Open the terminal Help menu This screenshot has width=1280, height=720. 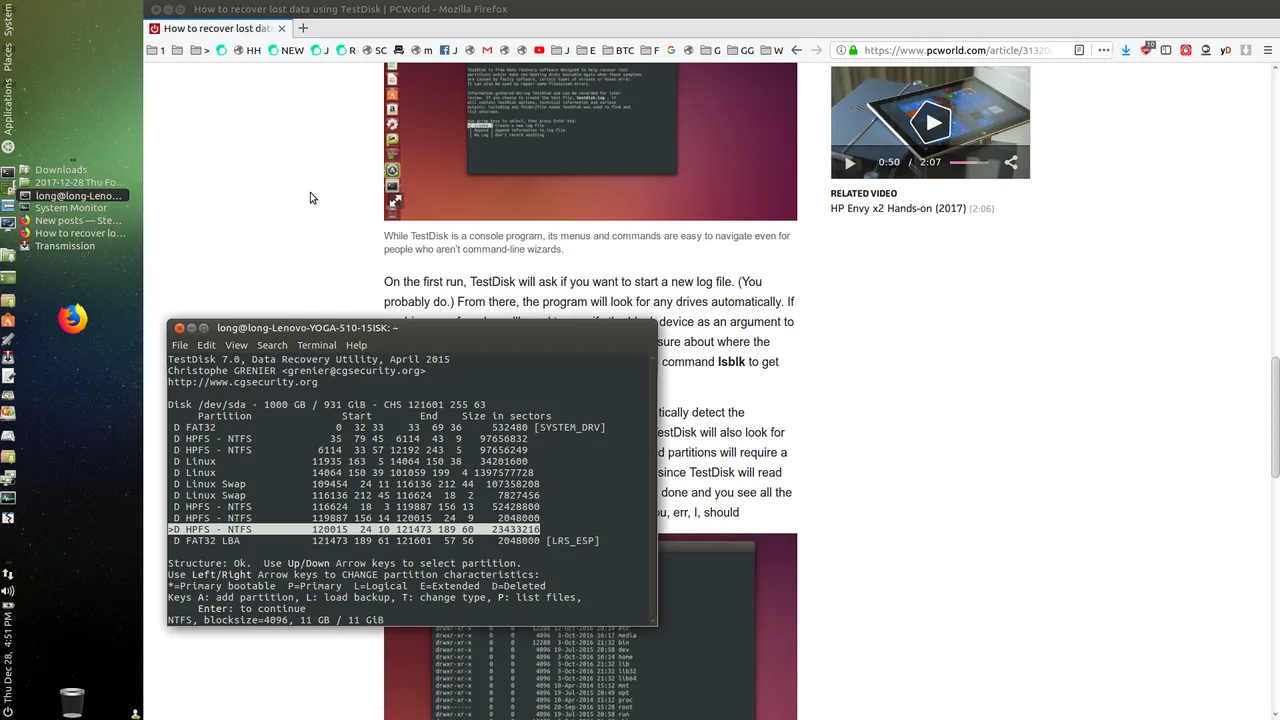coord(356,345)
